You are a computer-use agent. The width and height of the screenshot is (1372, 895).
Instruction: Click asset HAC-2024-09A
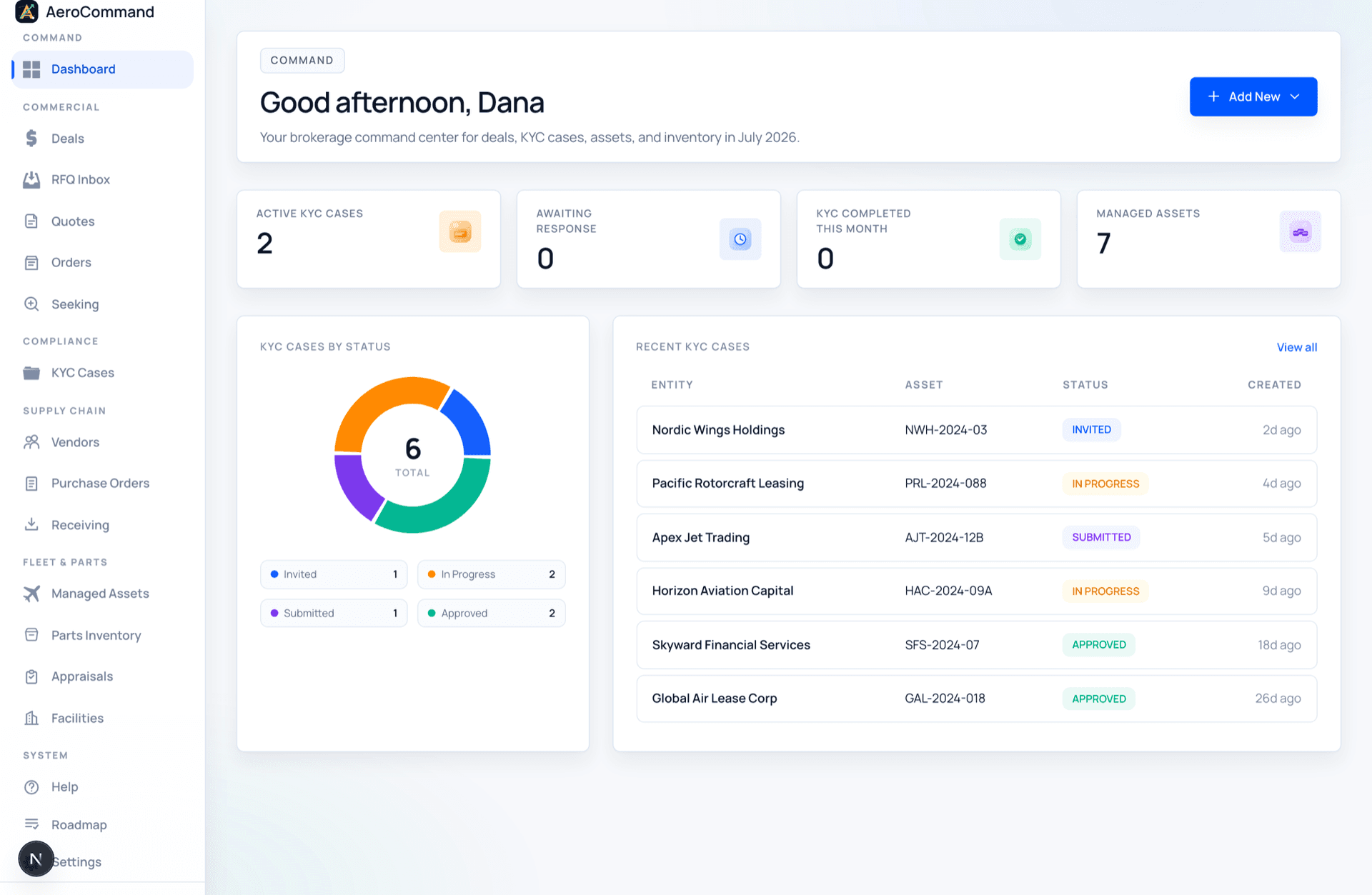[x=948, y=591]
